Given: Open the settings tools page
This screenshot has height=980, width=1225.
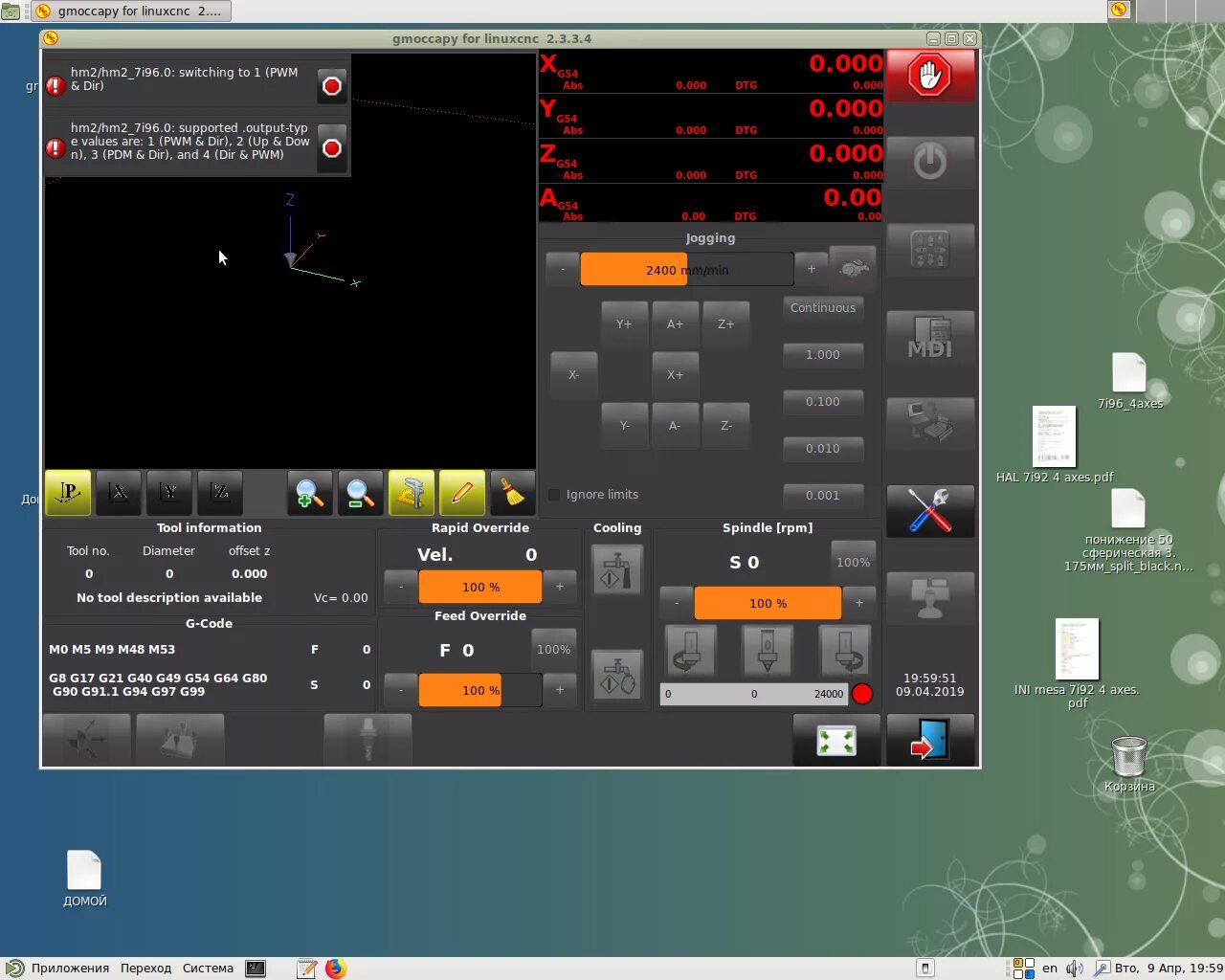Looking at the screenshot, I should 929,510.
